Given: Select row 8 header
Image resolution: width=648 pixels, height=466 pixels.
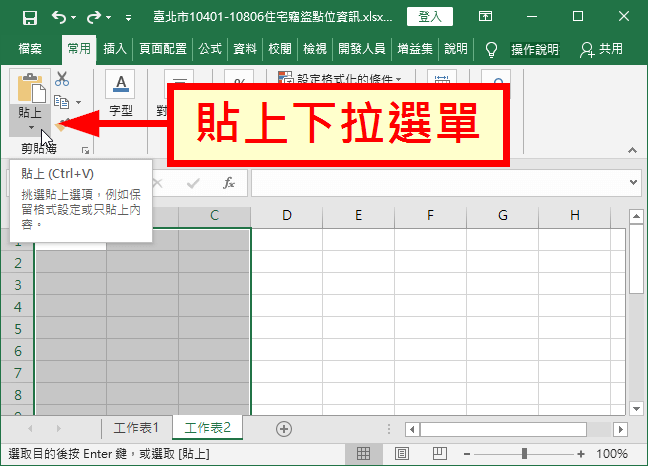Looking at the screenshot, I should 17,395.
